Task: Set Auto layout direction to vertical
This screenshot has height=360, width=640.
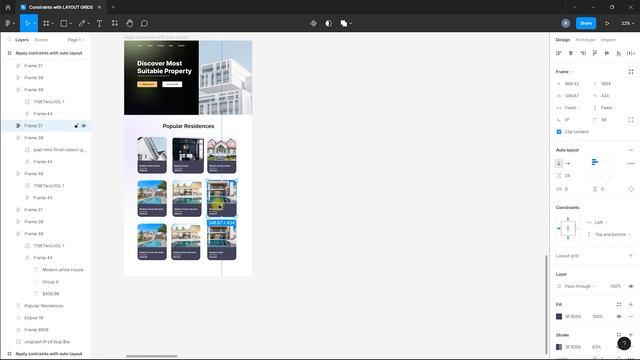Action: 559,163
